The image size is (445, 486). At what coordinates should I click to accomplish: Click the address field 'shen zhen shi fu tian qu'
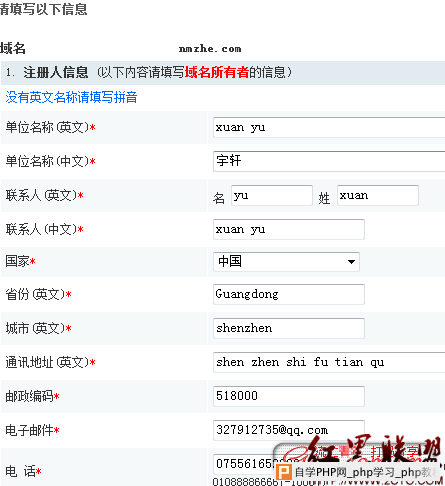point(329,362)
